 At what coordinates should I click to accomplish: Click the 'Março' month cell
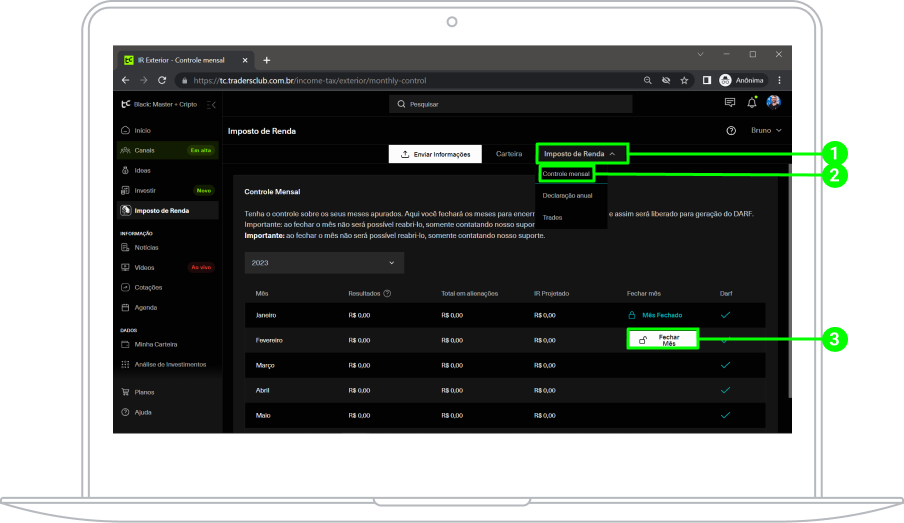pyautogui.click(x=265, y=366)
